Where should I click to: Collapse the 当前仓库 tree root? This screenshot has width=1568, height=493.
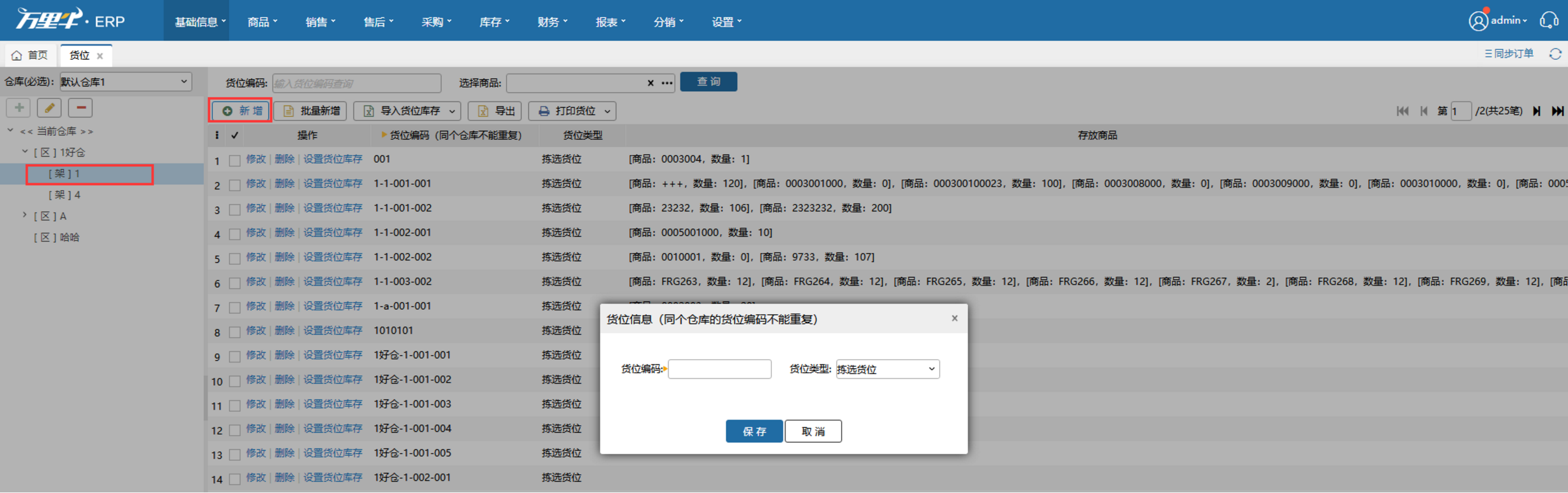click(10, 130)
